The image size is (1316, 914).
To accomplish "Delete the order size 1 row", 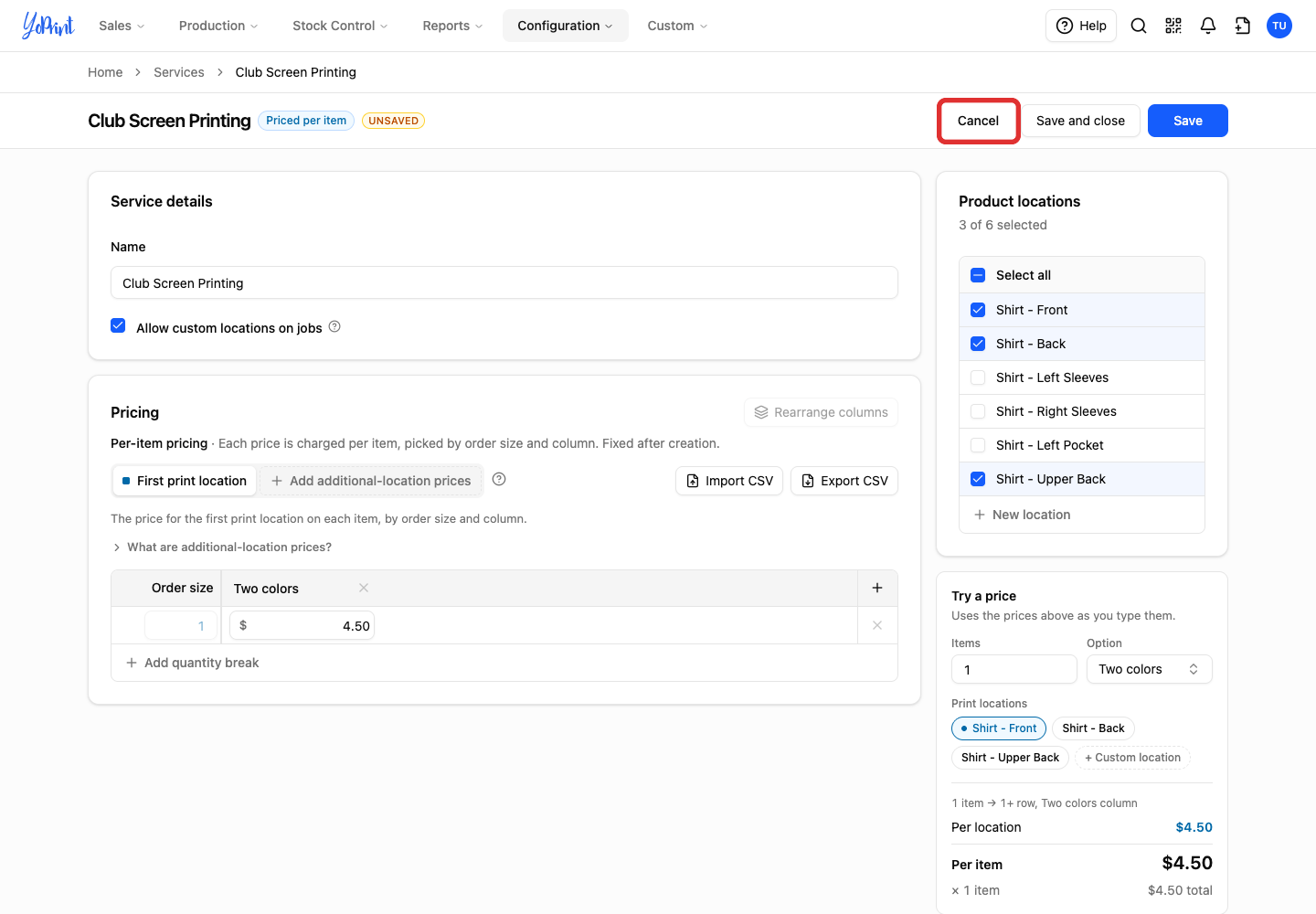I will click(877, 625).
